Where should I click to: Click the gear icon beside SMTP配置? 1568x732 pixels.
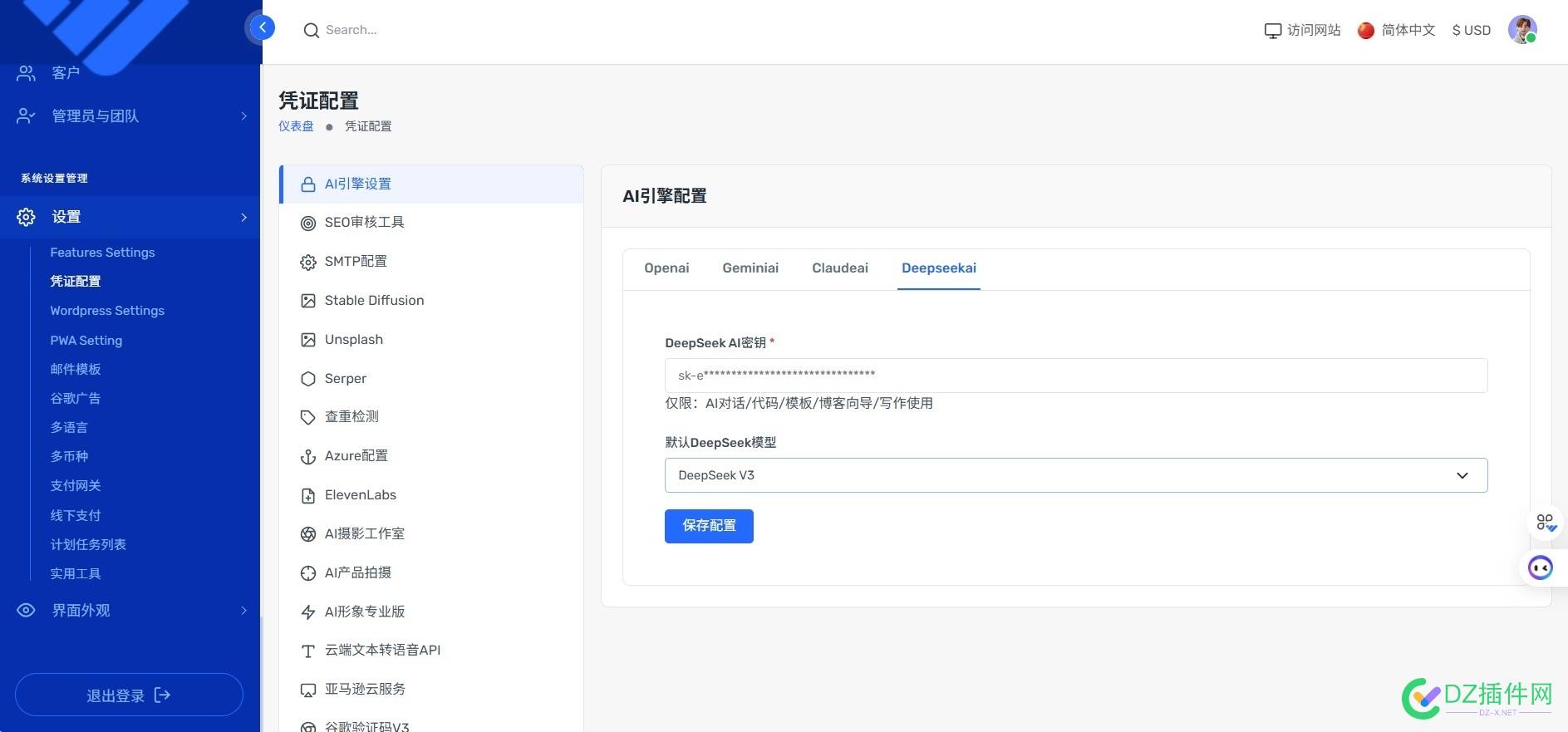pos(307,262)
